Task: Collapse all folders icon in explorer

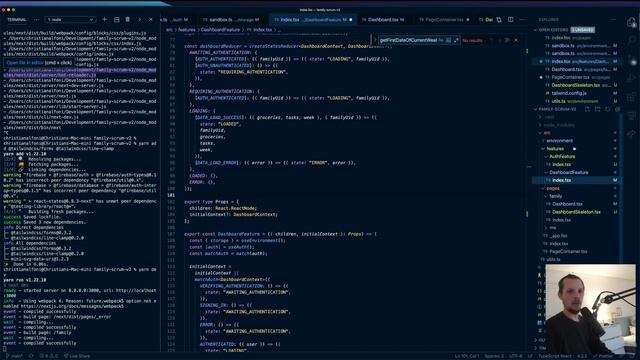Action: pyautogui.click(x=617, y=109)
